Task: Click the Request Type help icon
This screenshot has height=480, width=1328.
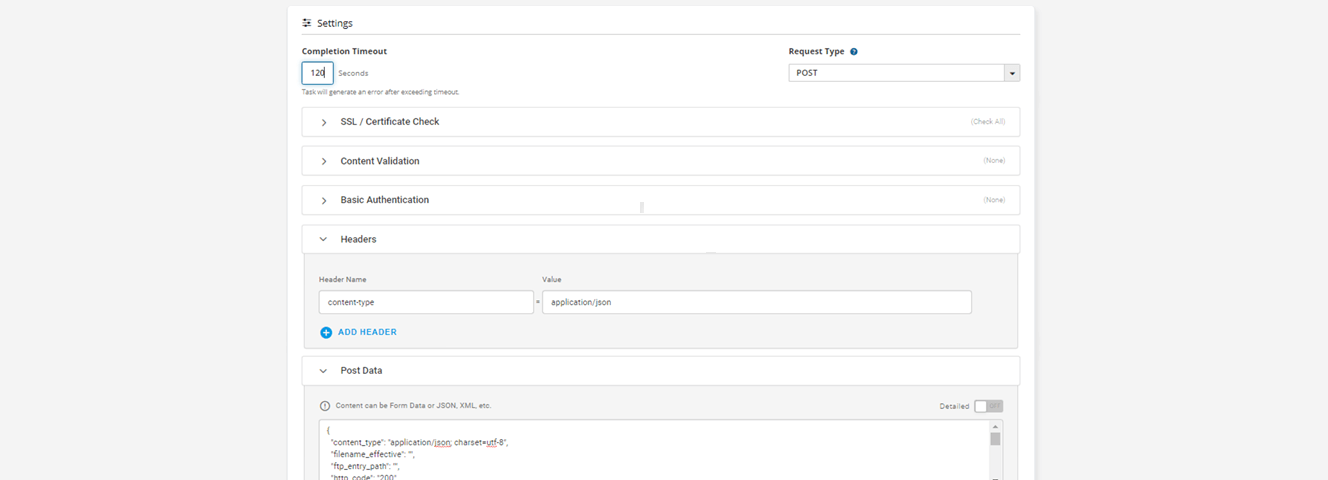Action: pos(854,51)
